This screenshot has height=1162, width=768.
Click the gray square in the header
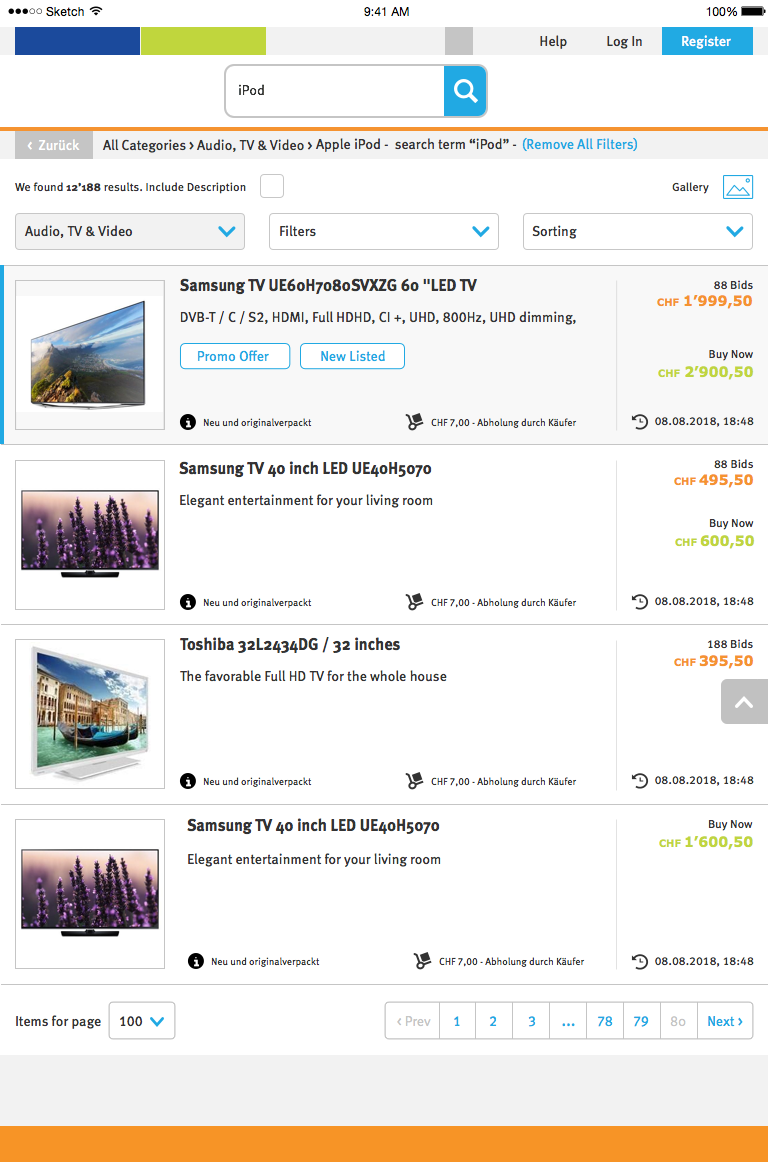[459, 42]
